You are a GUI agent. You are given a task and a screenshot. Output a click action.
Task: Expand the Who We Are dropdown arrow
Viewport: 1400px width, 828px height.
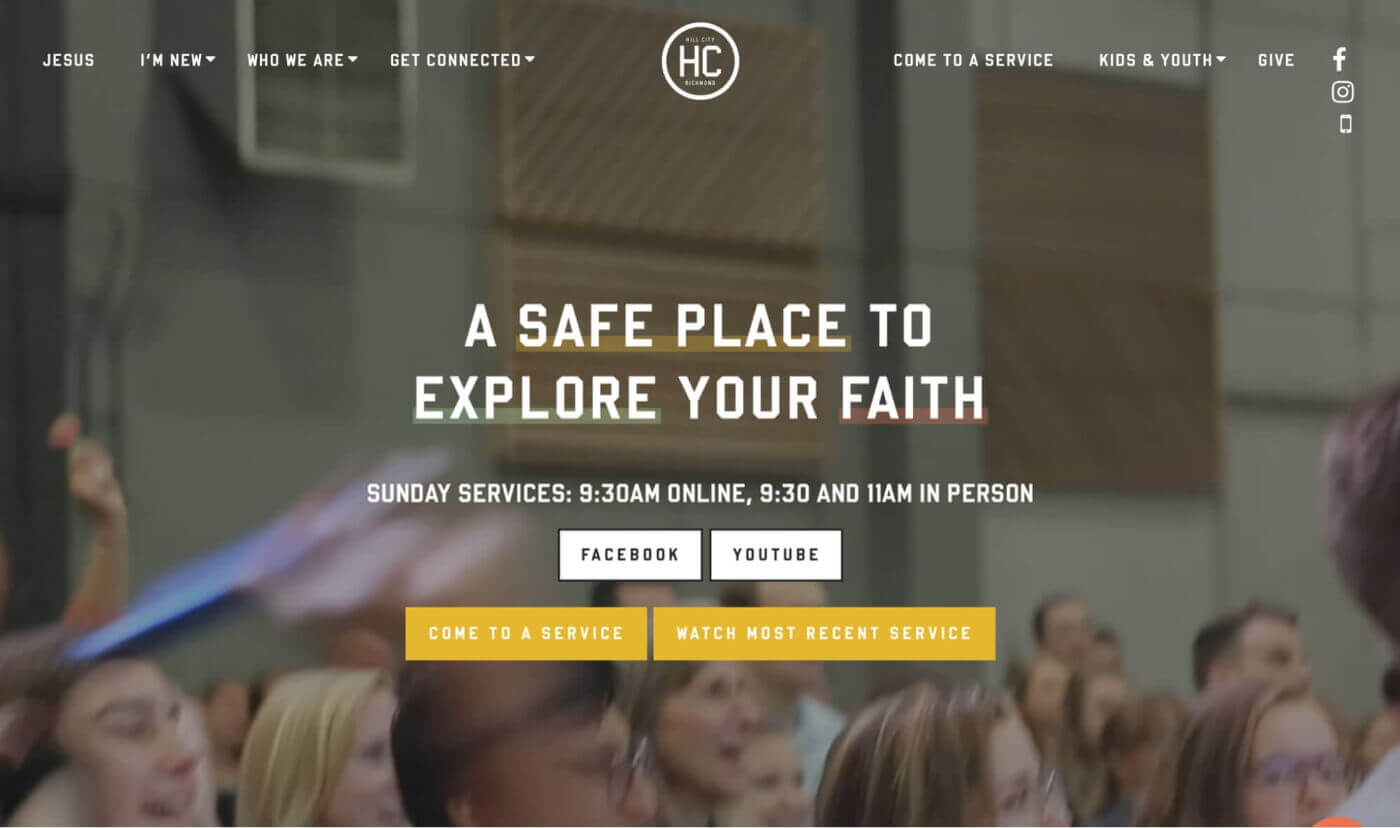tap(353, 60)
